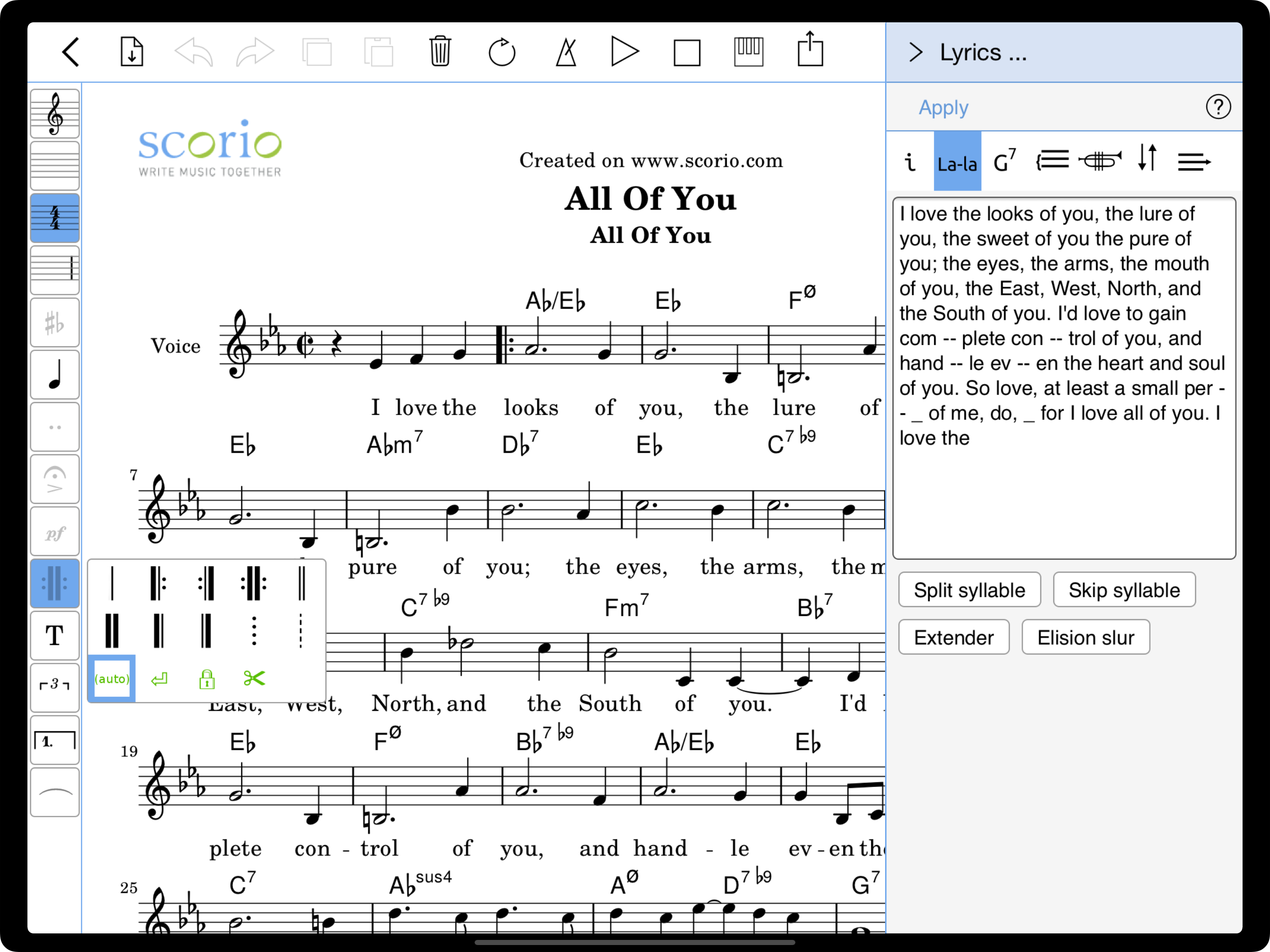
Task: Select the (auto) line break option
Action: click(x=112, y=679)
